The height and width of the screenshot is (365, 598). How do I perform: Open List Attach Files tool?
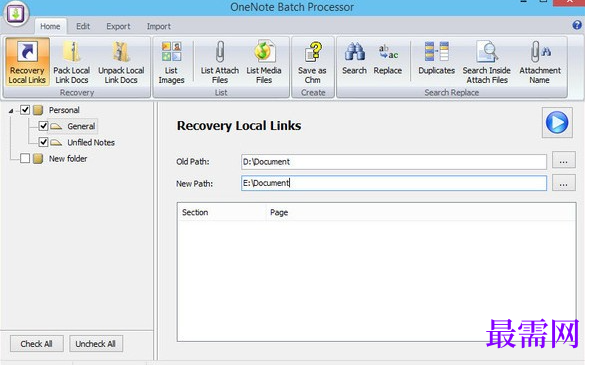point(220,62)
